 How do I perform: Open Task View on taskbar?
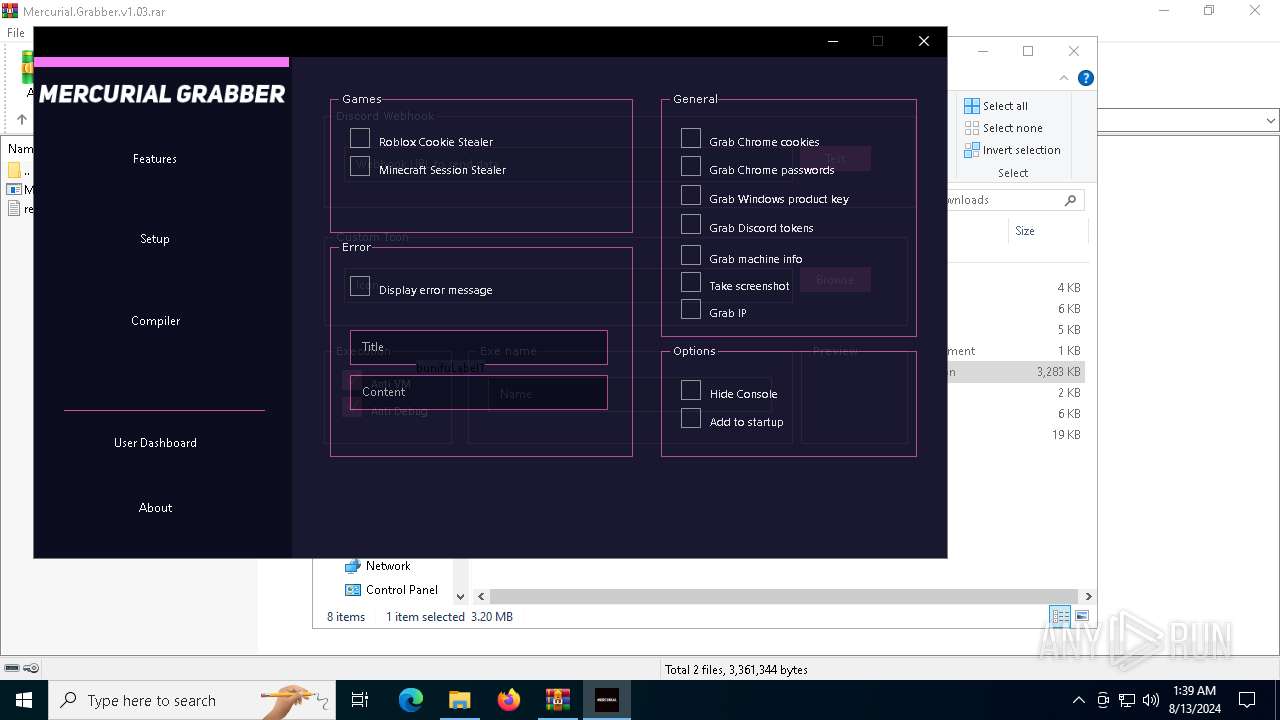pos(360,700)
